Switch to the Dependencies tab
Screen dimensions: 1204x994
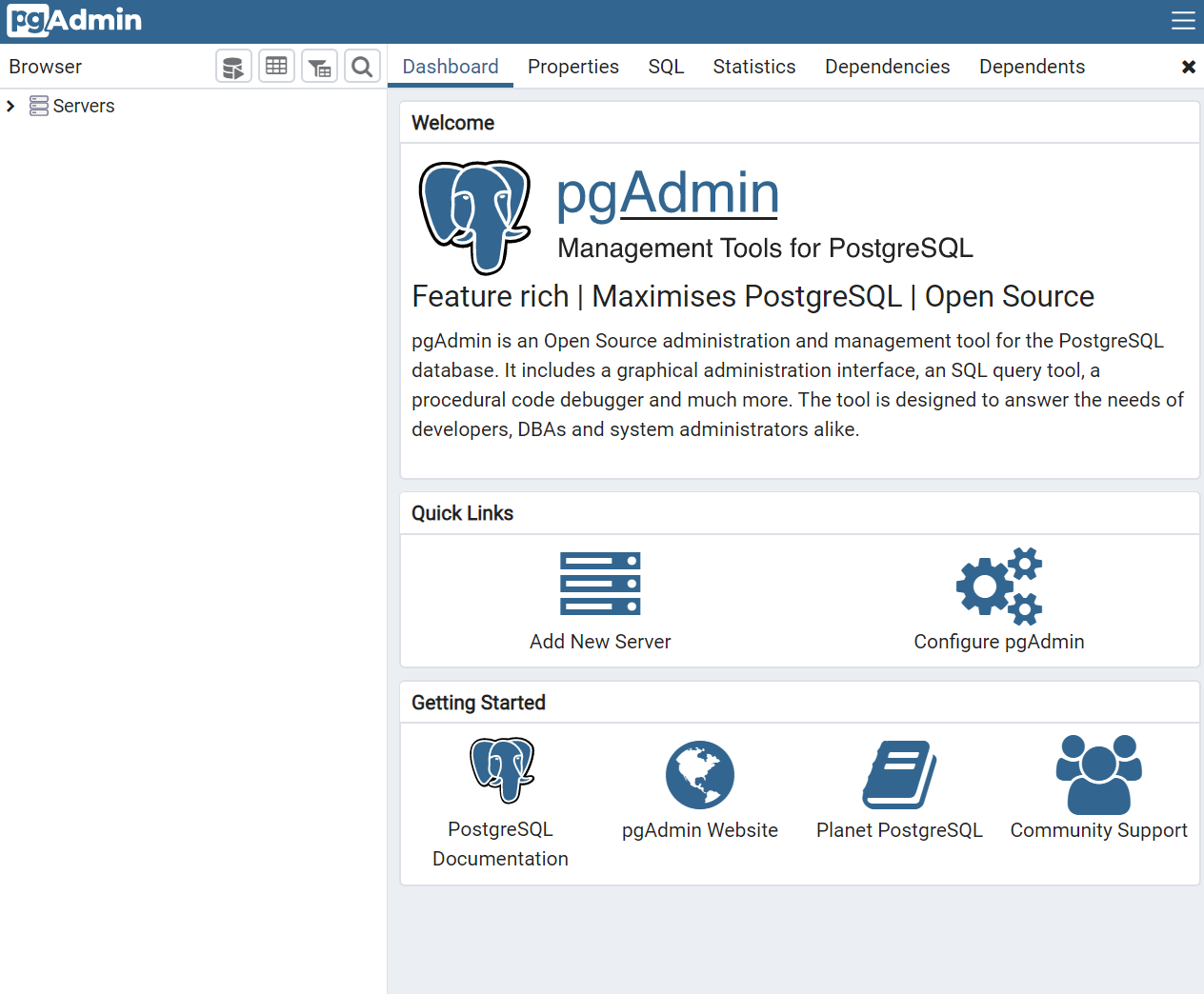click(x=888, y=67)
